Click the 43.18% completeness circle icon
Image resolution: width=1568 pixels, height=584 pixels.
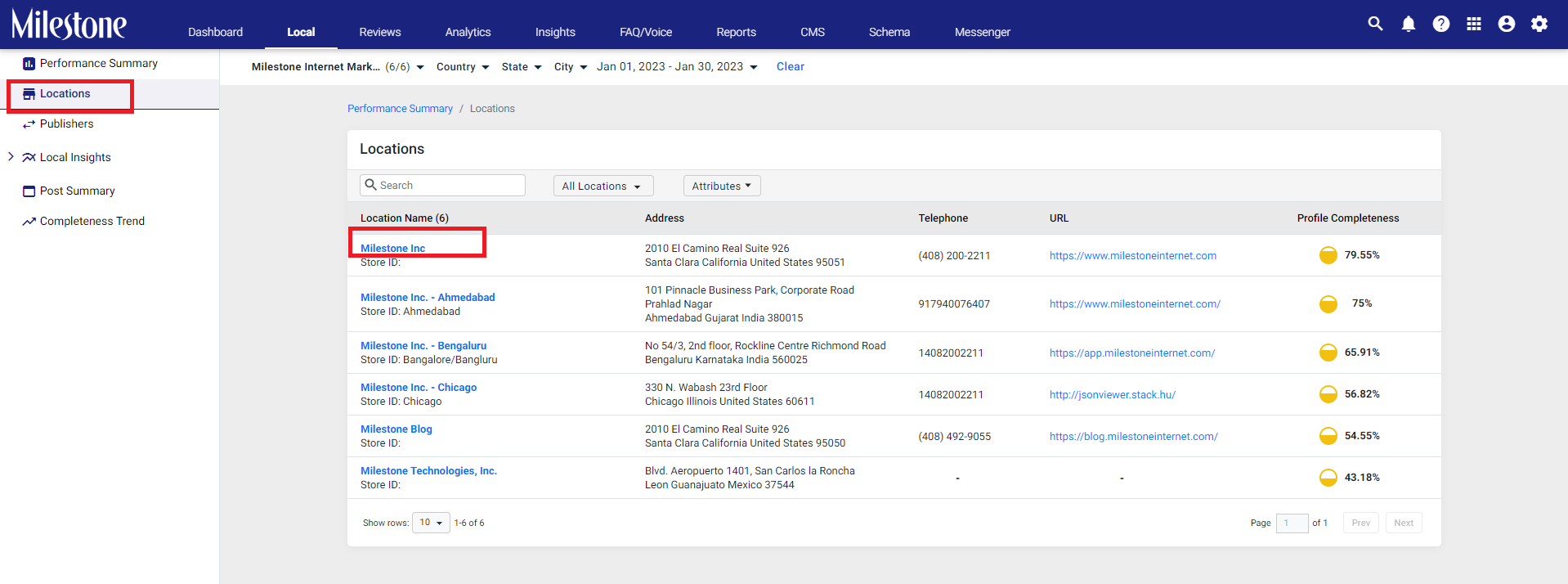point(1328,478)
